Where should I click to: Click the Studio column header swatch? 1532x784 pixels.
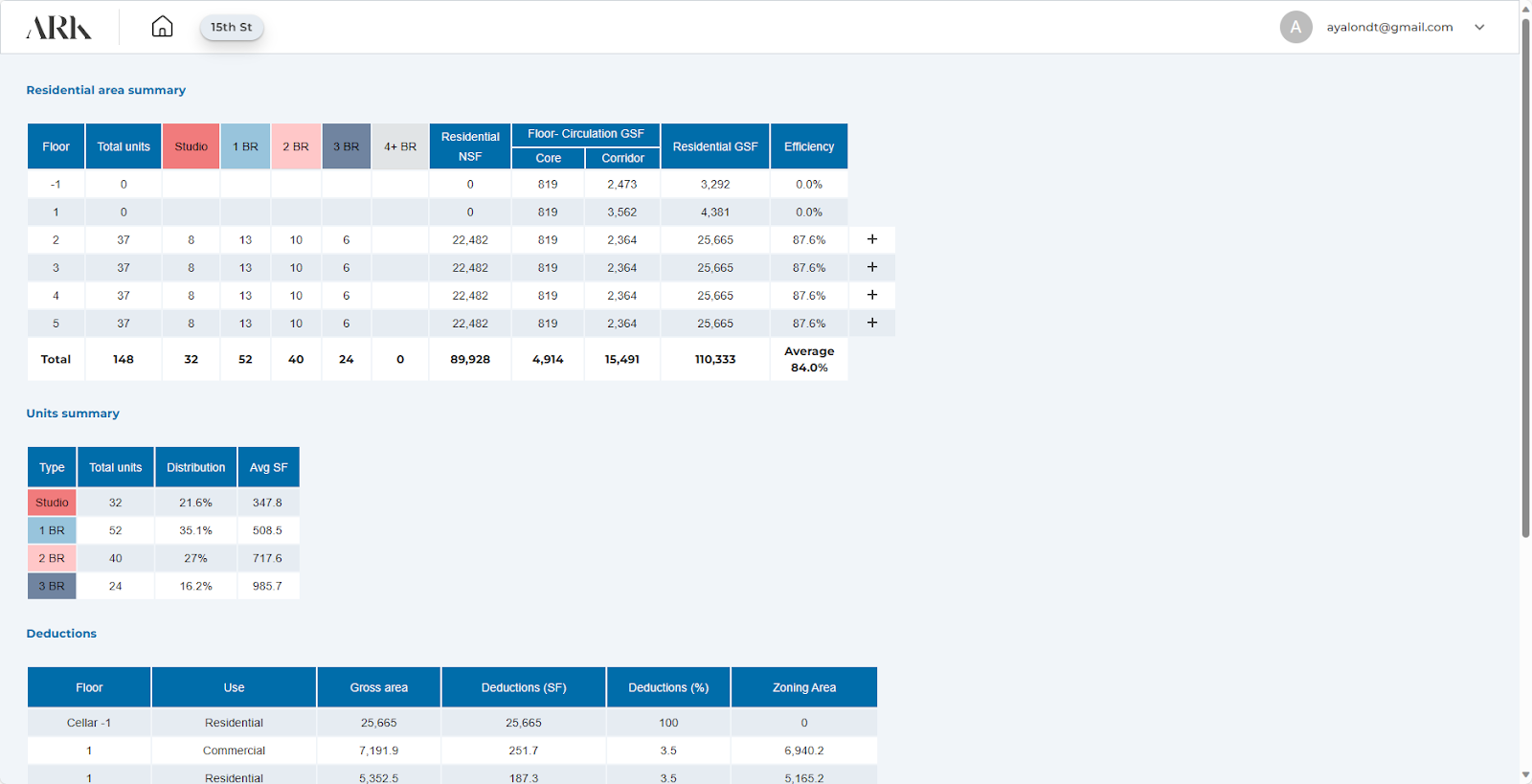click(191, 146)
